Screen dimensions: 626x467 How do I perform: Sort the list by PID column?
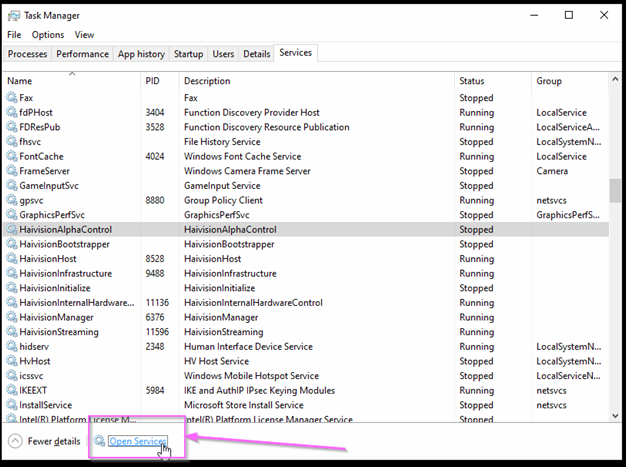(153, 81)
